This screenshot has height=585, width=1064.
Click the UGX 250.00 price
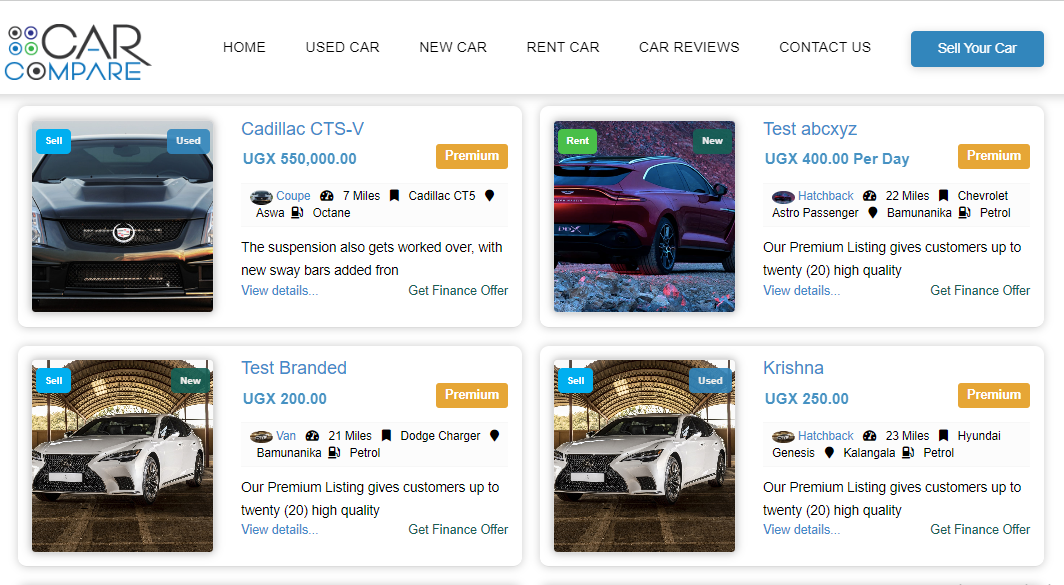tap(807, 399)
